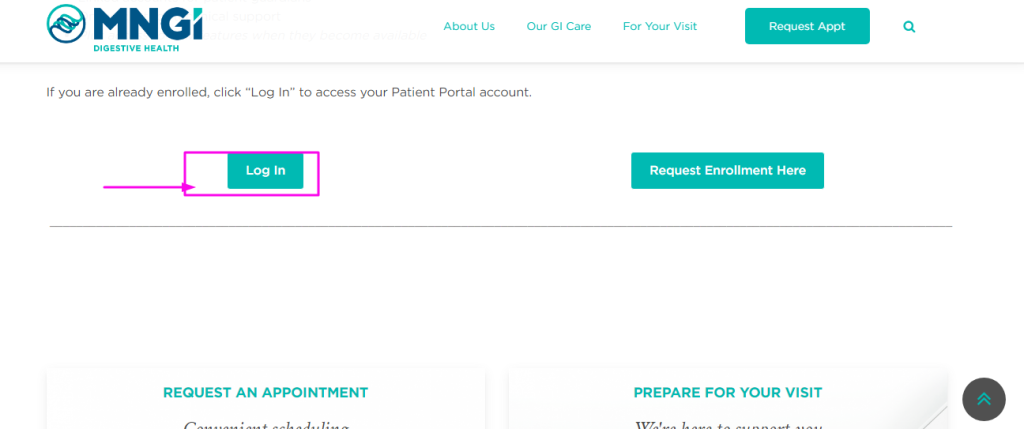1024x429 pixels.
Task: Click the already enrolled Patient Portal sentence
Action: click(289, 92)
